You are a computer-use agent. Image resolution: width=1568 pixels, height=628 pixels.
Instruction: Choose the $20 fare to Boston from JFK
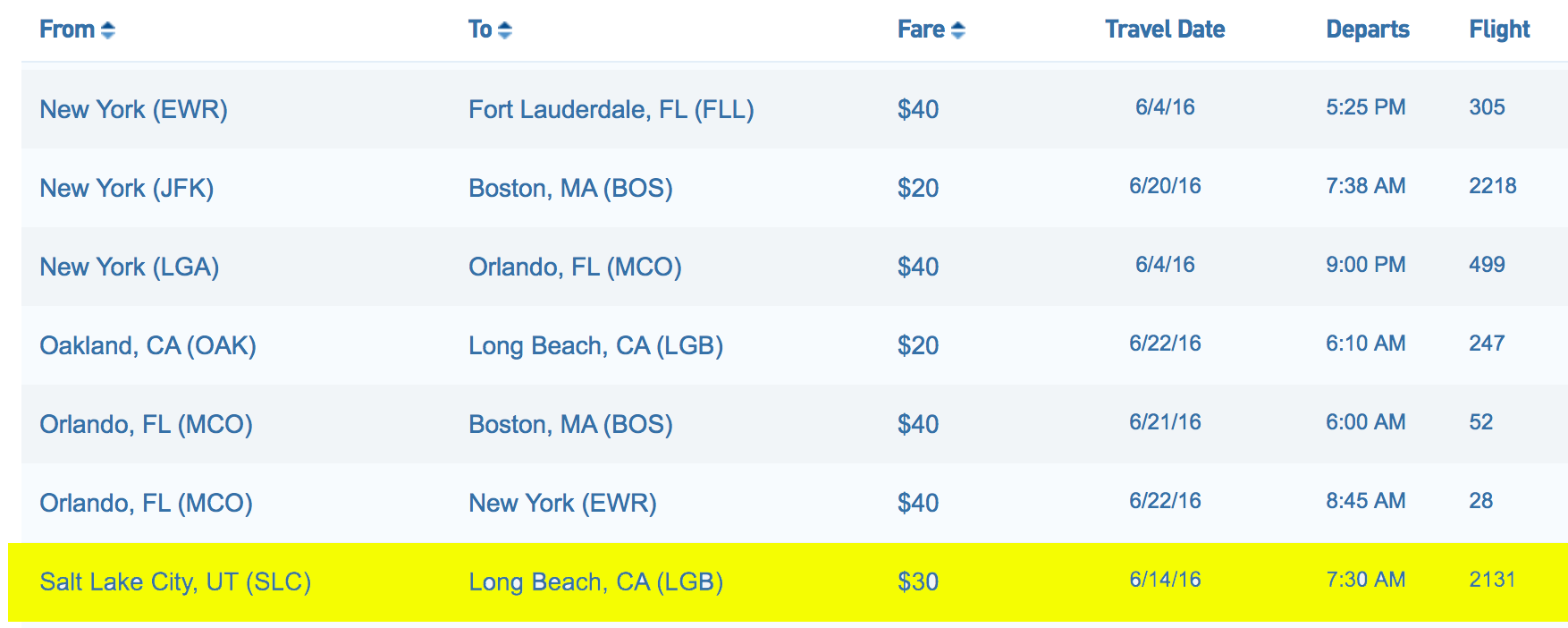[x=917, y=188]
